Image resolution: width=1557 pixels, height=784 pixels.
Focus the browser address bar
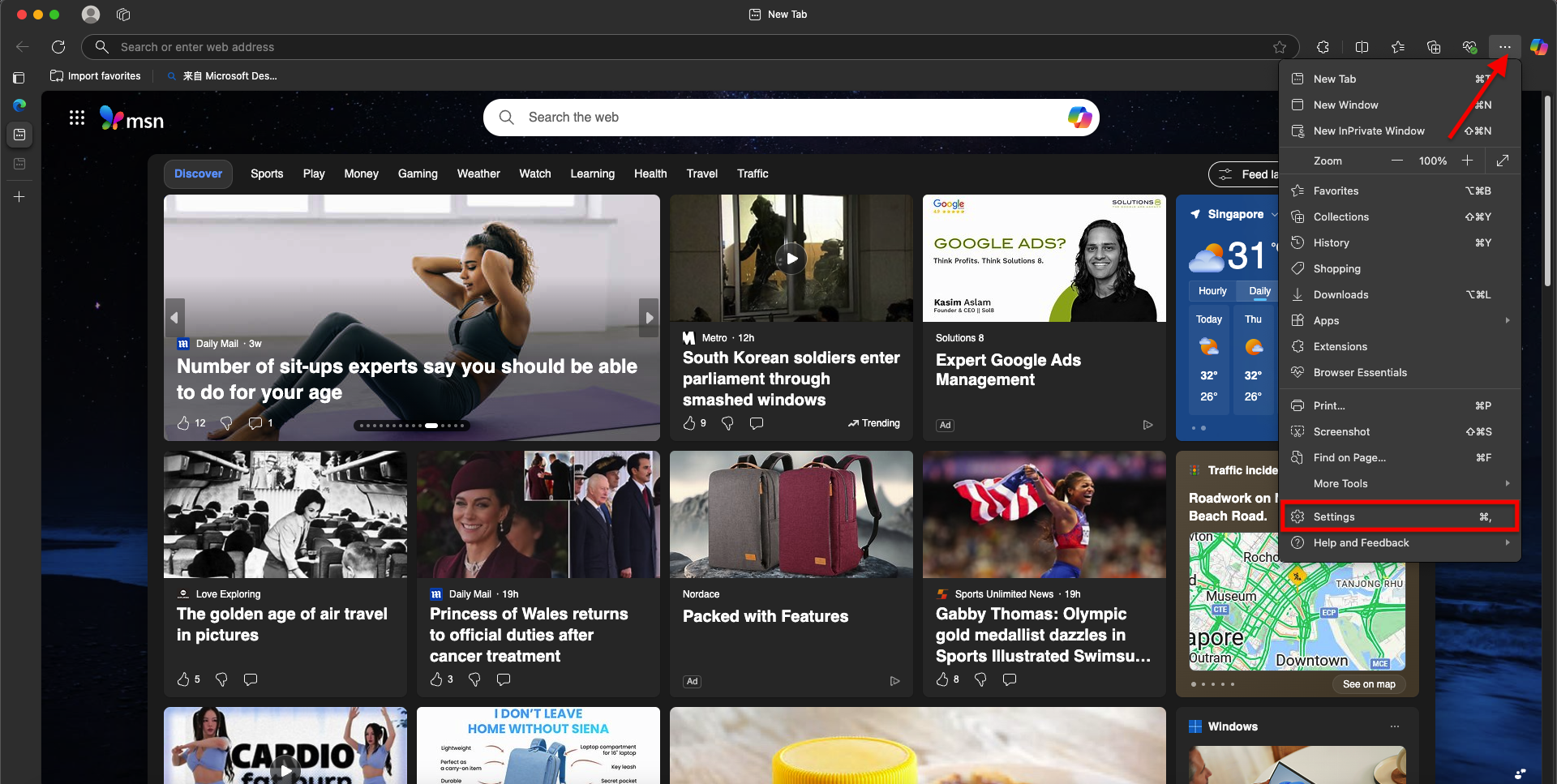(689, 47)
